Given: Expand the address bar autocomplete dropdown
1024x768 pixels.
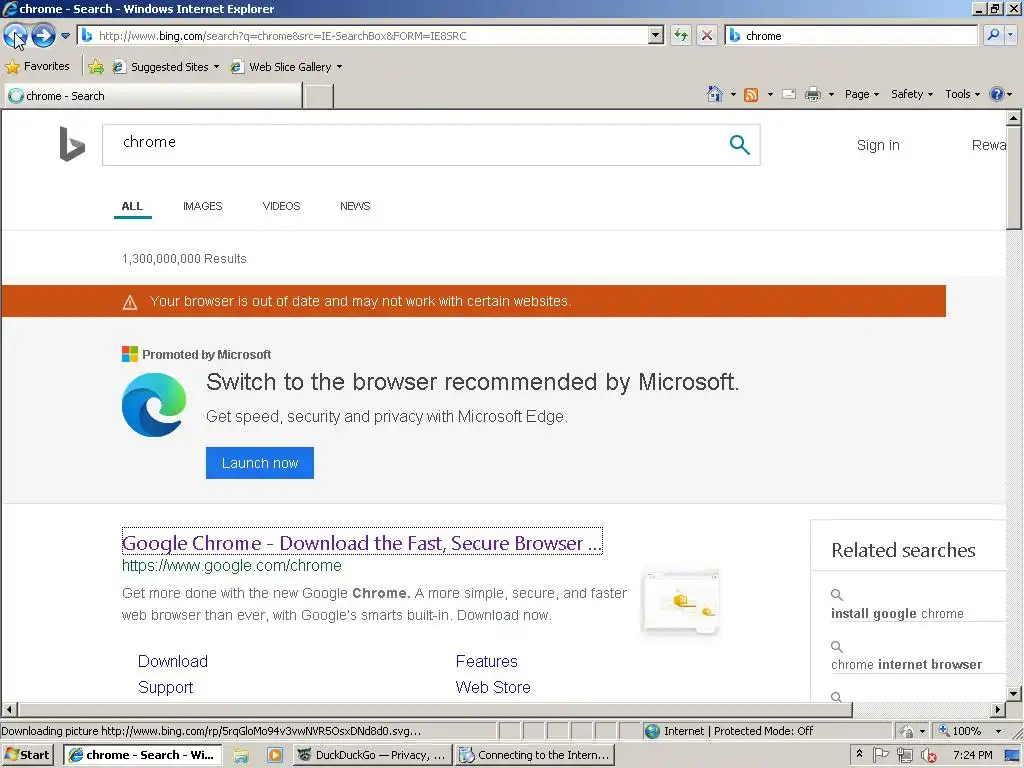Looking at the screenshot, I should [656, 36].
